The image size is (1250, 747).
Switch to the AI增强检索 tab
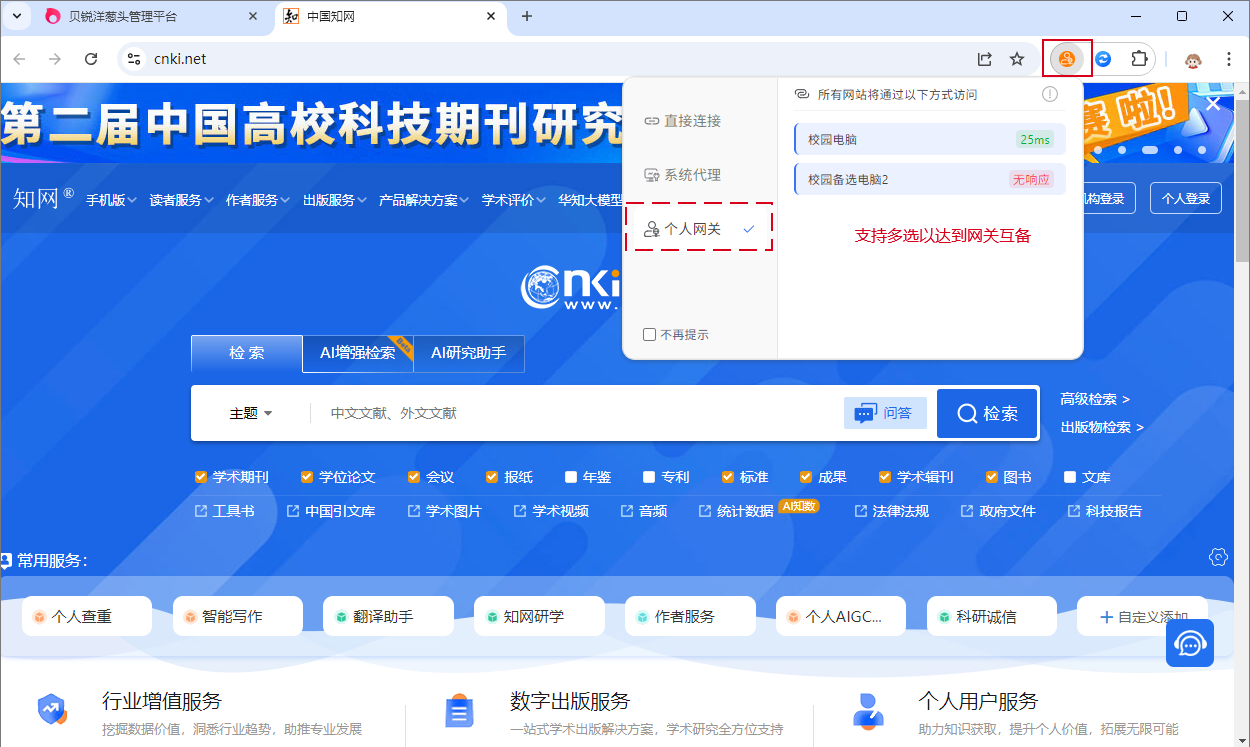click(358, 354)
